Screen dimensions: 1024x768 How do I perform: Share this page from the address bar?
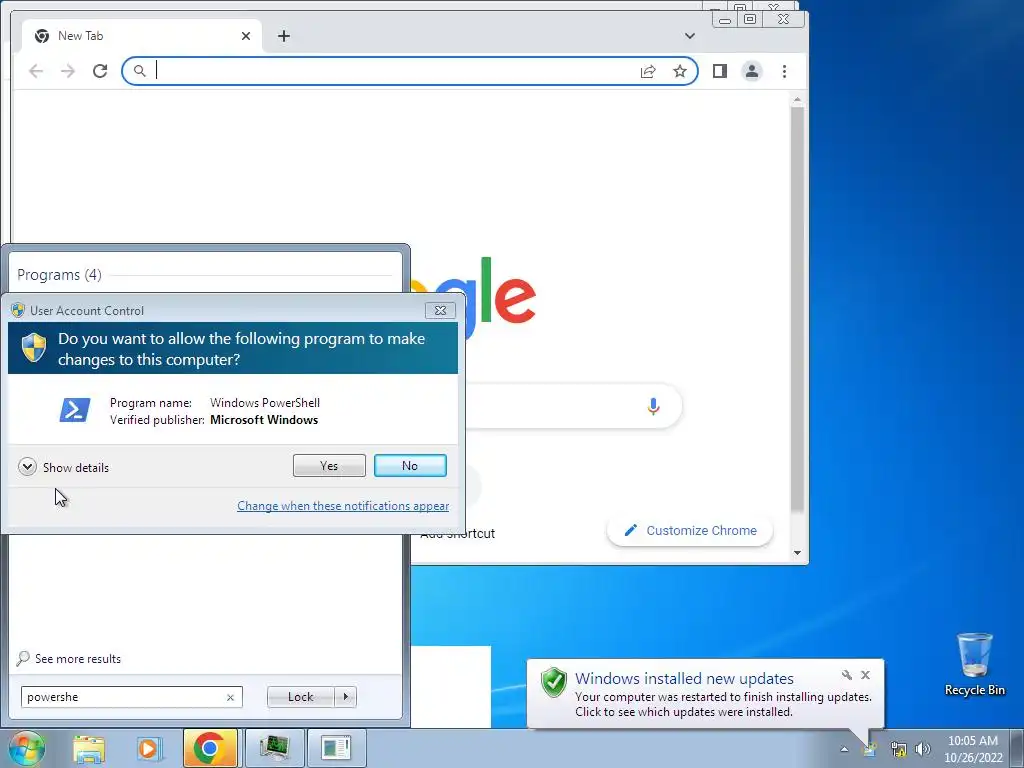click(x=648, y=71)
